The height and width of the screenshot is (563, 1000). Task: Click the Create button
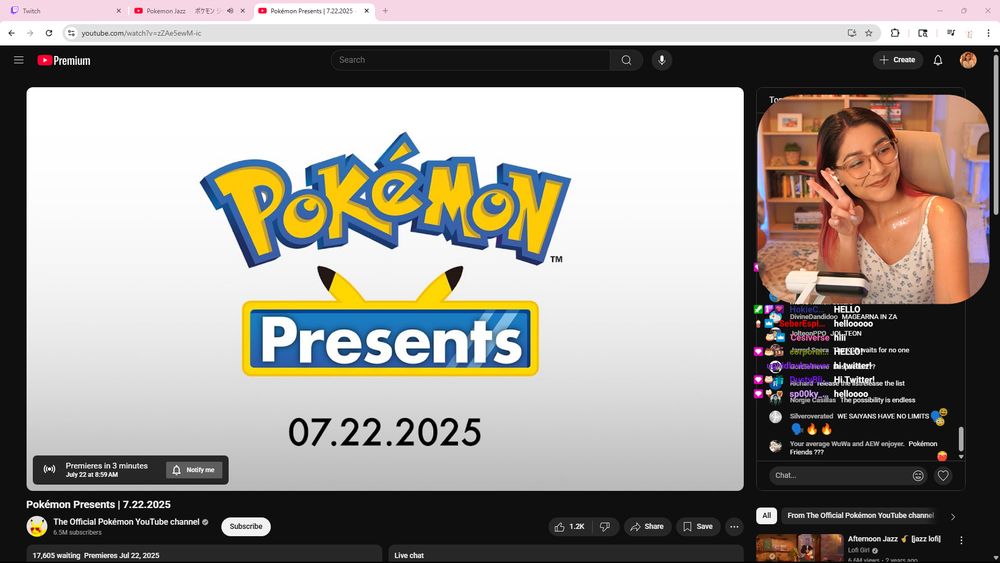pyautogui.click(x=897, y=60)
